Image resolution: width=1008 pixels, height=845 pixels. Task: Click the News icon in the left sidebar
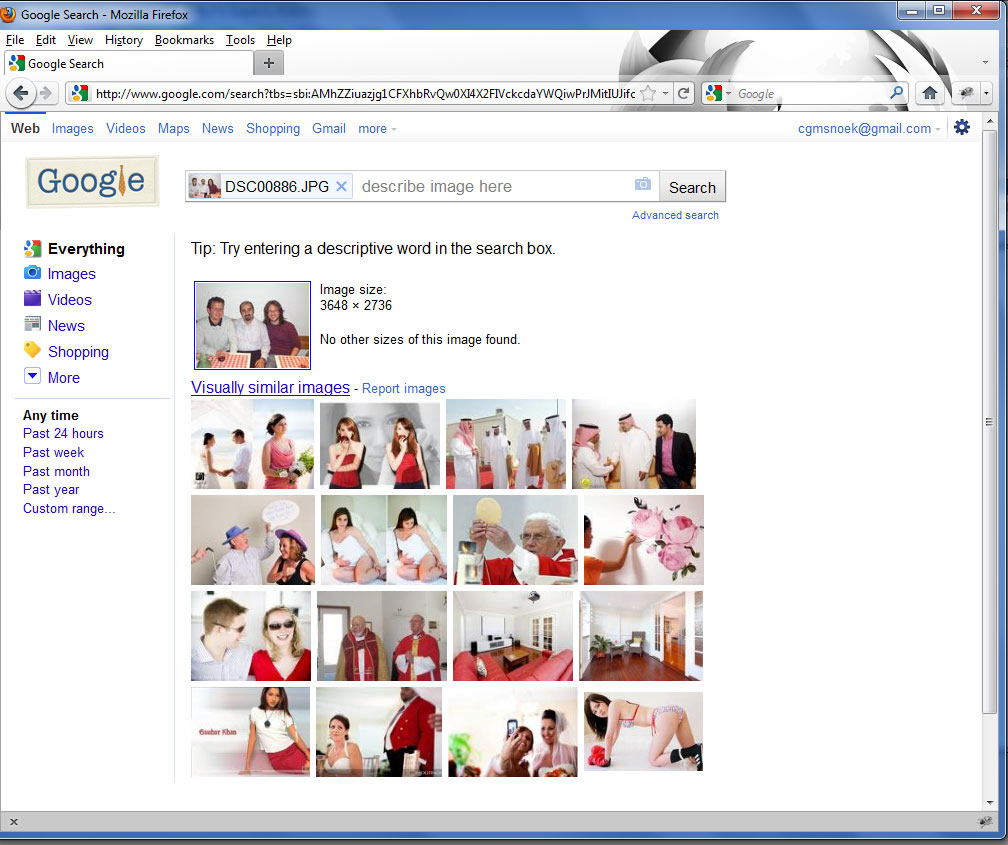pos(33,325)
